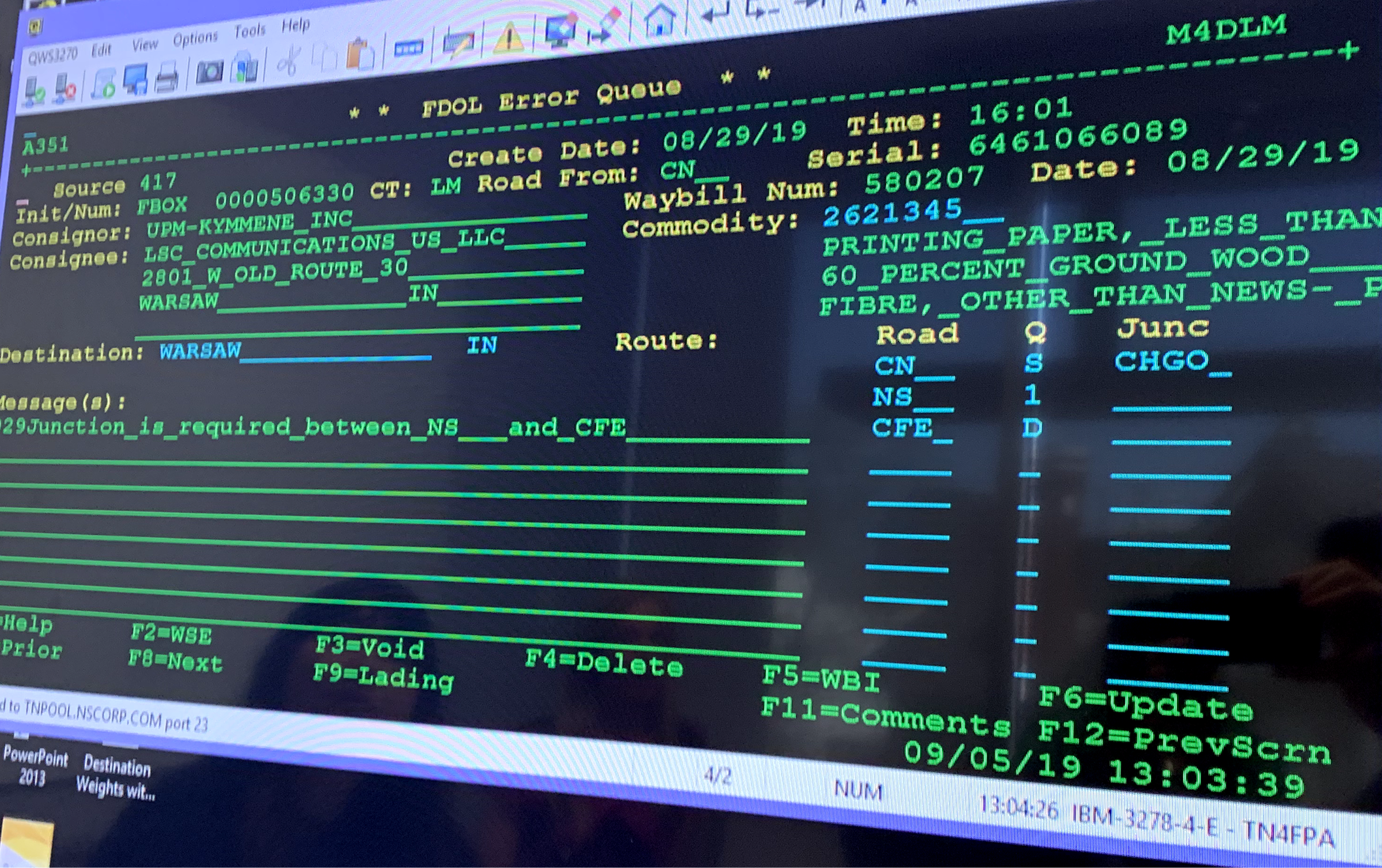
Task: Click the A351 code at top left
Action: [45, 146]
